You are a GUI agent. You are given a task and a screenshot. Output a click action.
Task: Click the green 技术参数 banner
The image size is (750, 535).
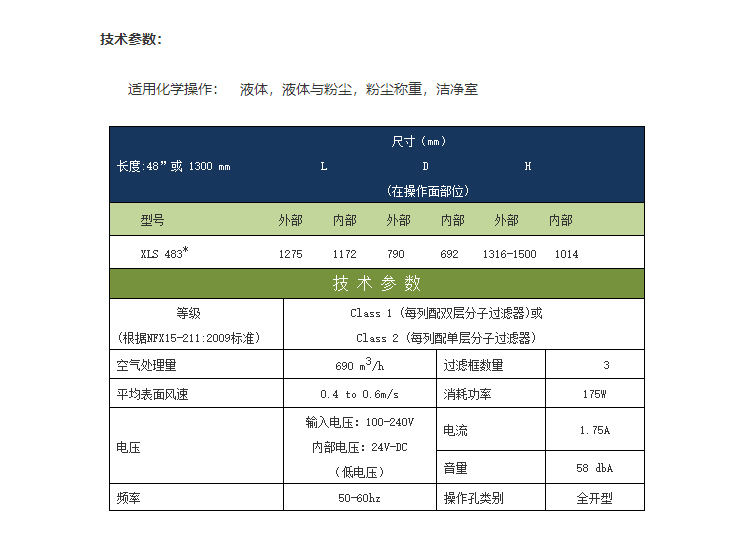click(377, 284)
